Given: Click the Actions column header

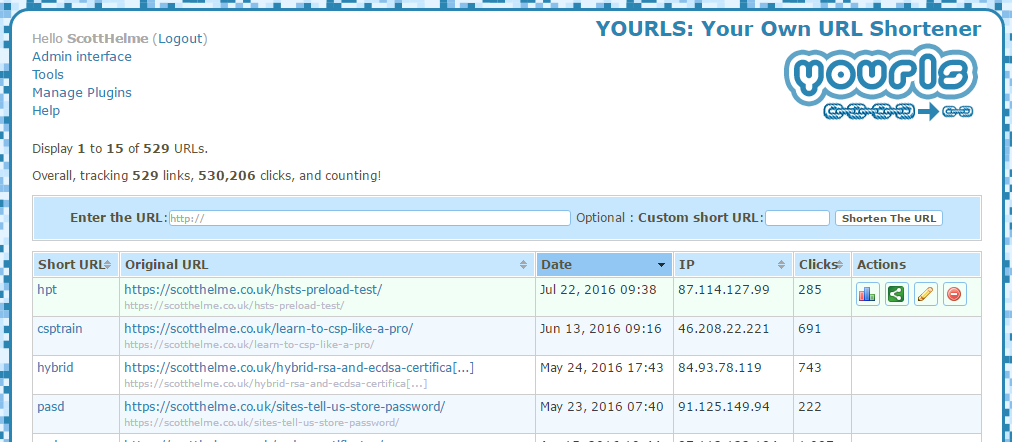Looking at the screenshot, I should [916, 265].
